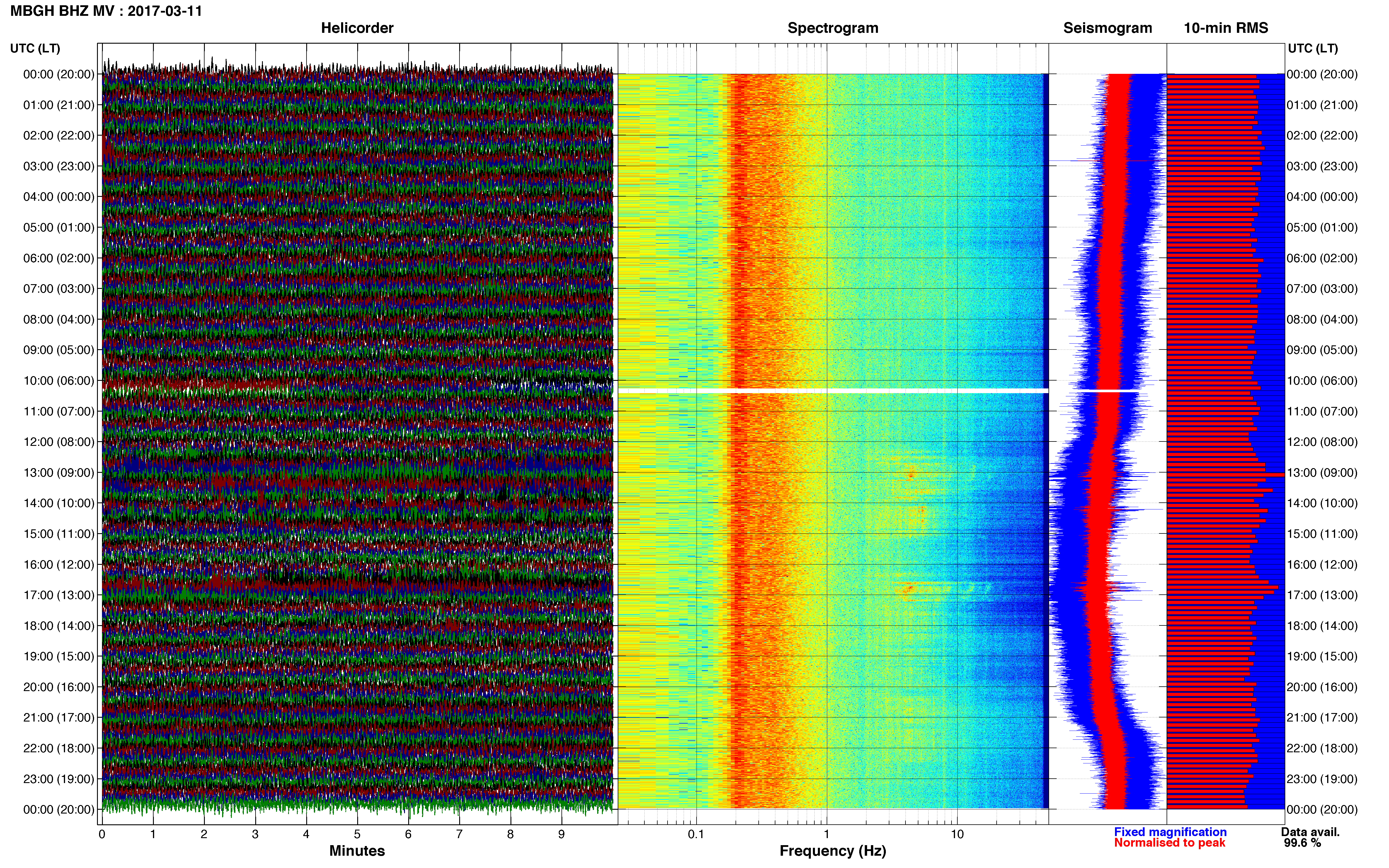Click the UTC (LT) label beside the Helicorder
Image resolution: width=1389 pixels, height=868 pixels.
[x=35, y=48]
